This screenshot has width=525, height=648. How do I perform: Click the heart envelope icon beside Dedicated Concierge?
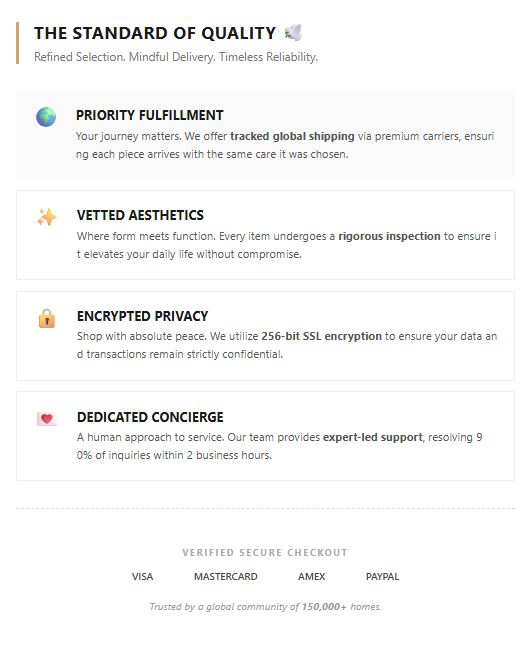tap(47, 419)
